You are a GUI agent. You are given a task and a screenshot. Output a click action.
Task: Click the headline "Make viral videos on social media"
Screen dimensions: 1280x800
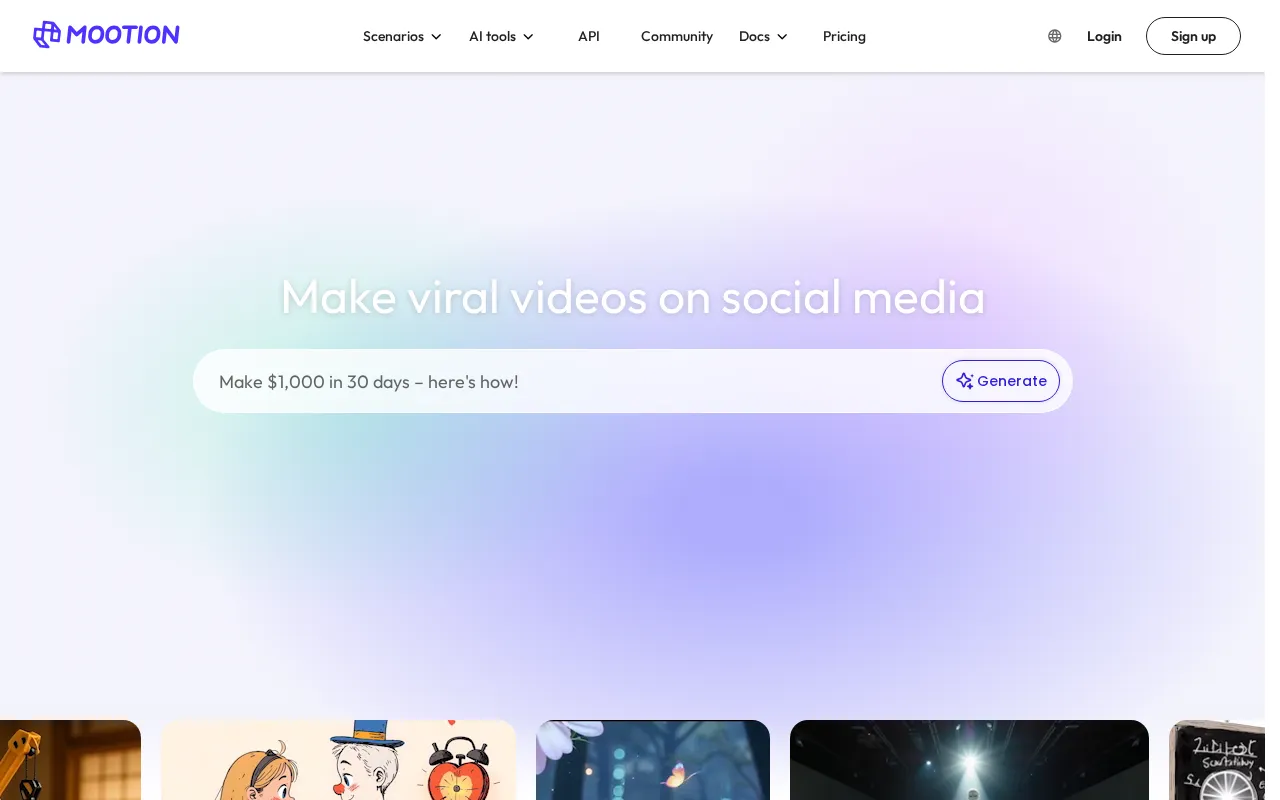(x=633, y=297)
